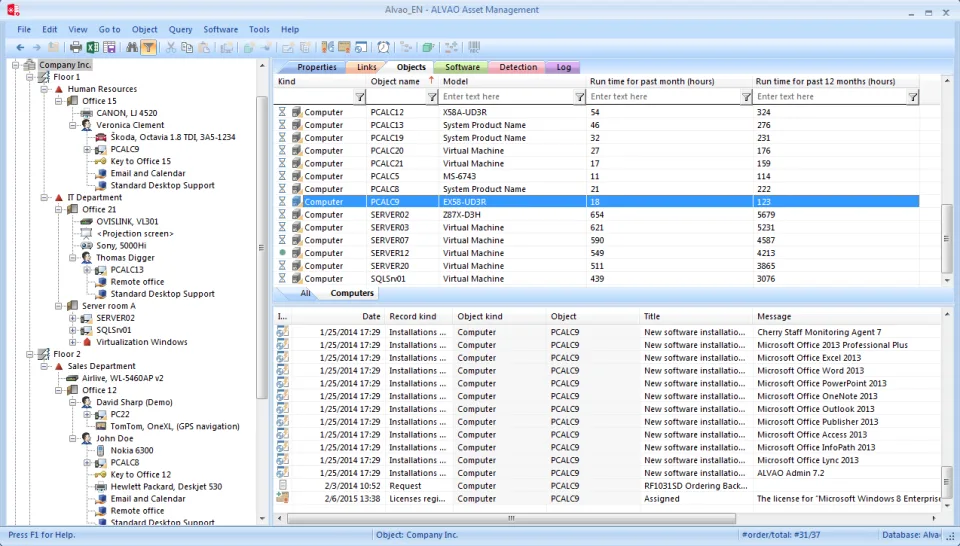Export the table to Excel

pos(92,47)
